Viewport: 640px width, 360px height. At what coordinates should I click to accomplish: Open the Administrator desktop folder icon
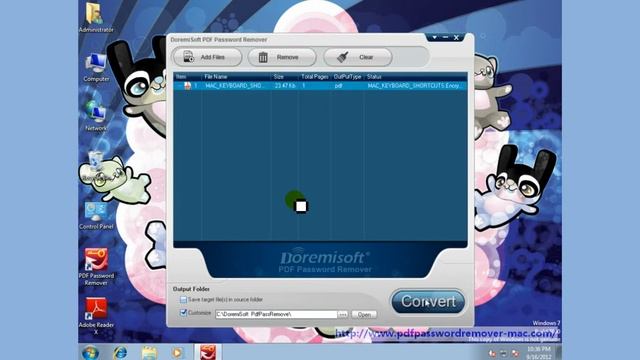pos(96,18)
